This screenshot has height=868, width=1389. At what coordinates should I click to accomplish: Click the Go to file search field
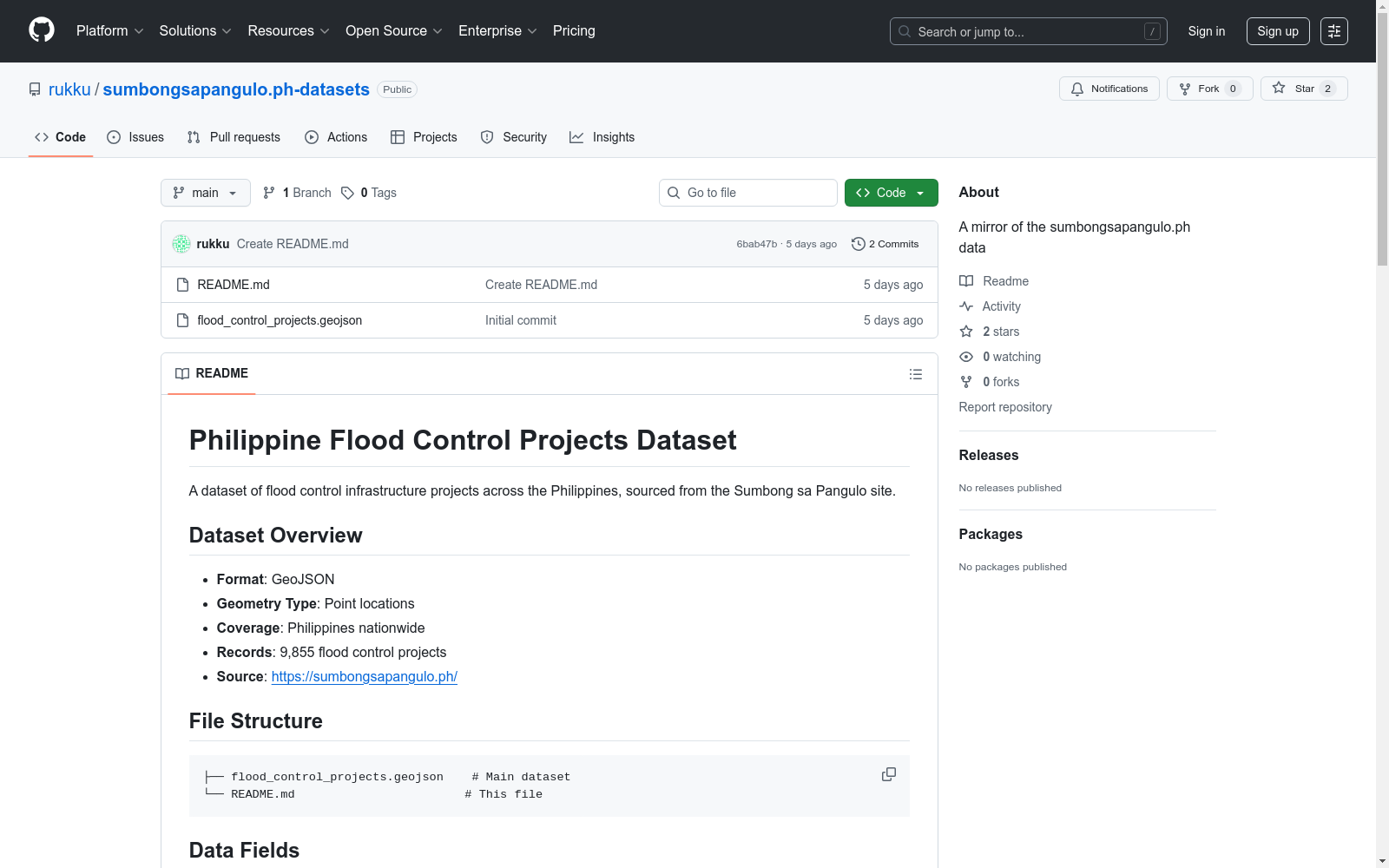pyautogui.click(x=748, y=193)
